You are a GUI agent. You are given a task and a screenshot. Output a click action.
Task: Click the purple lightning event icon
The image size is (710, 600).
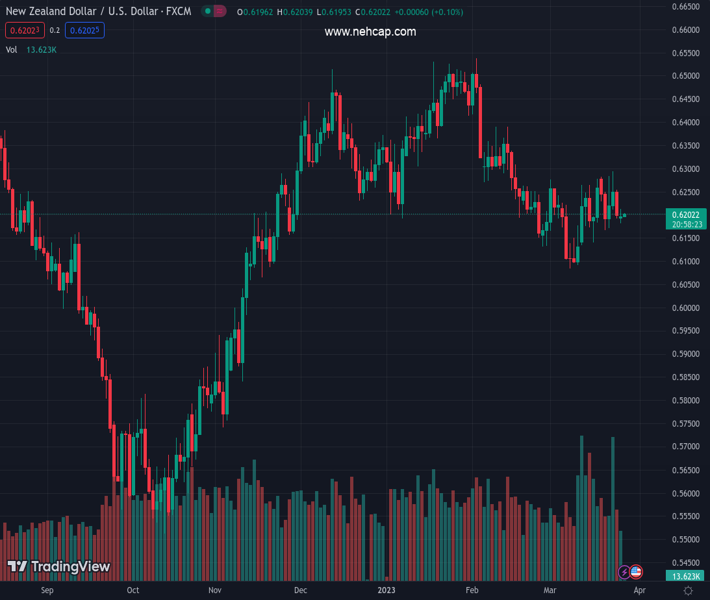pos(625,572)
